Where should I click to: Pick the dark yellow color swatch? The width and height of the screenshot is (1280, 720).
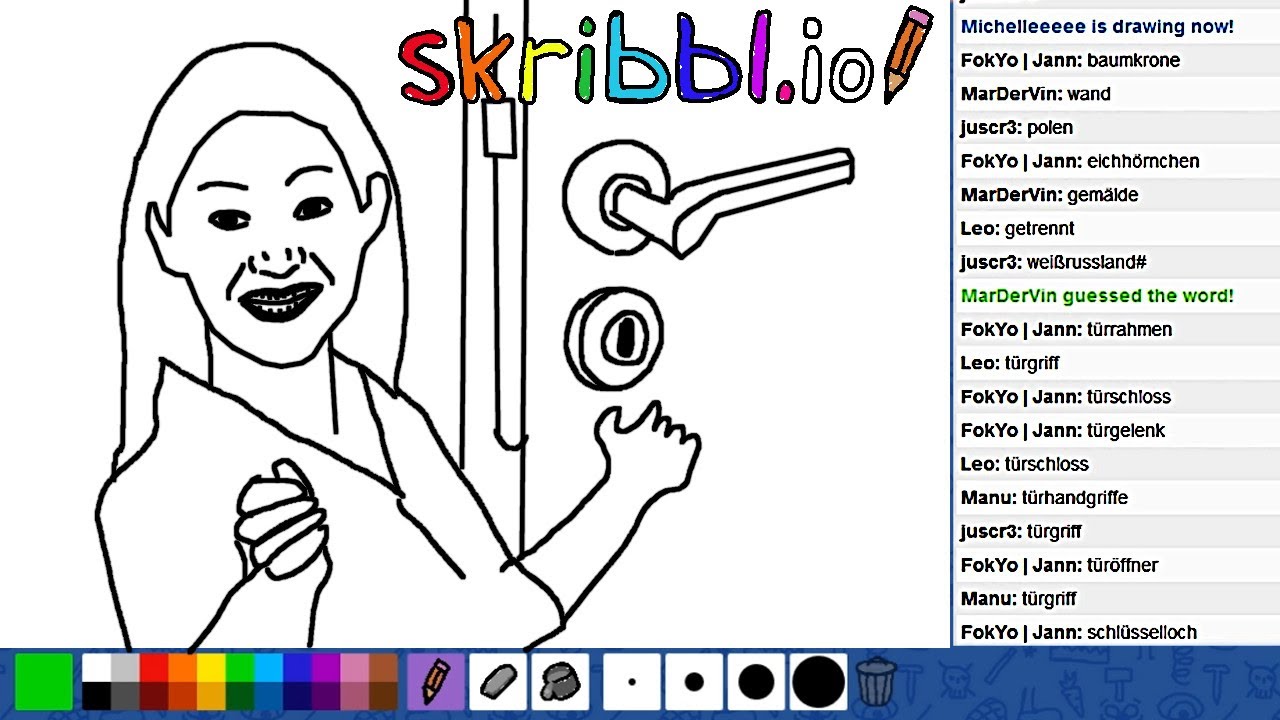tap(211, 696)
